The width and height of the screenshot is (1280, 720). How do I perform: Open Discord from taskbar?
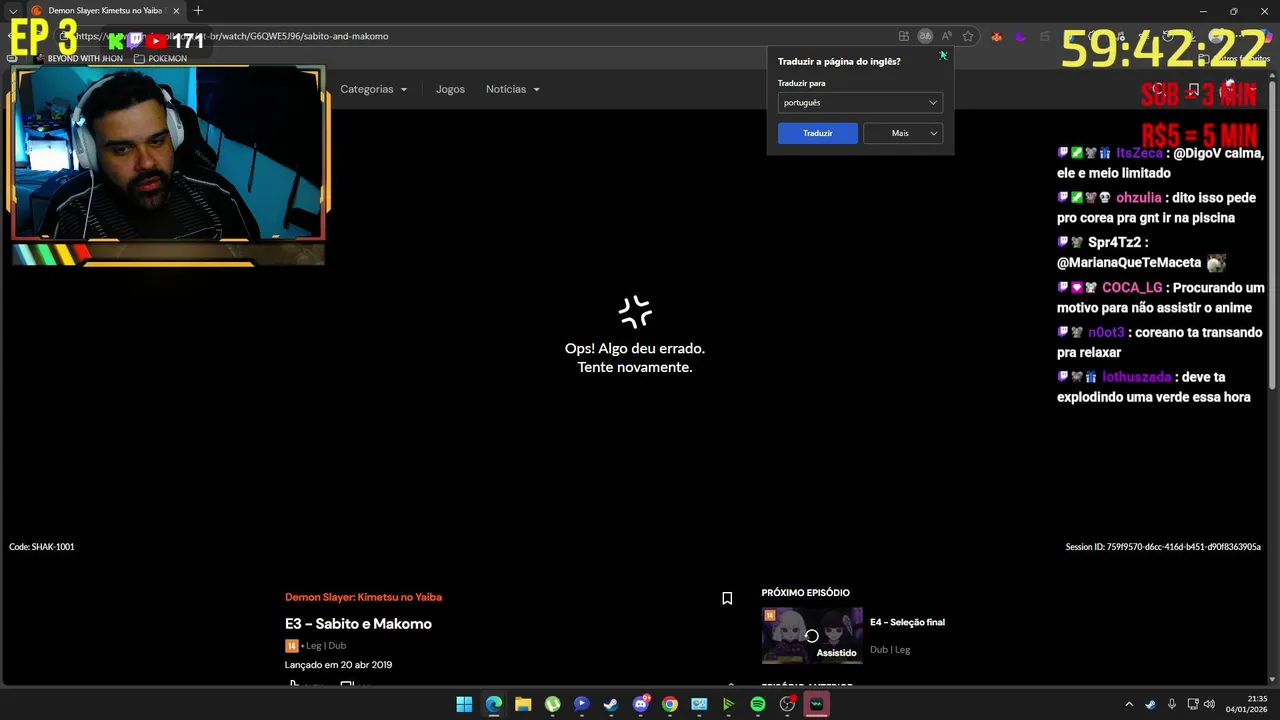(641, 704)
